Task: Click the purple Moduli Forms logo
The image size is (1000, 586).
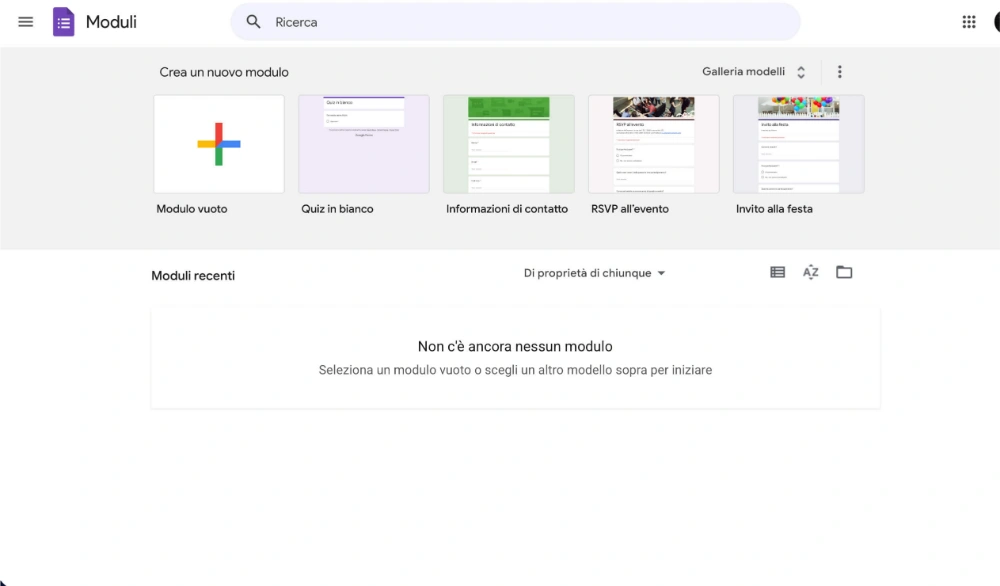Action: click(x=63, y=22)
